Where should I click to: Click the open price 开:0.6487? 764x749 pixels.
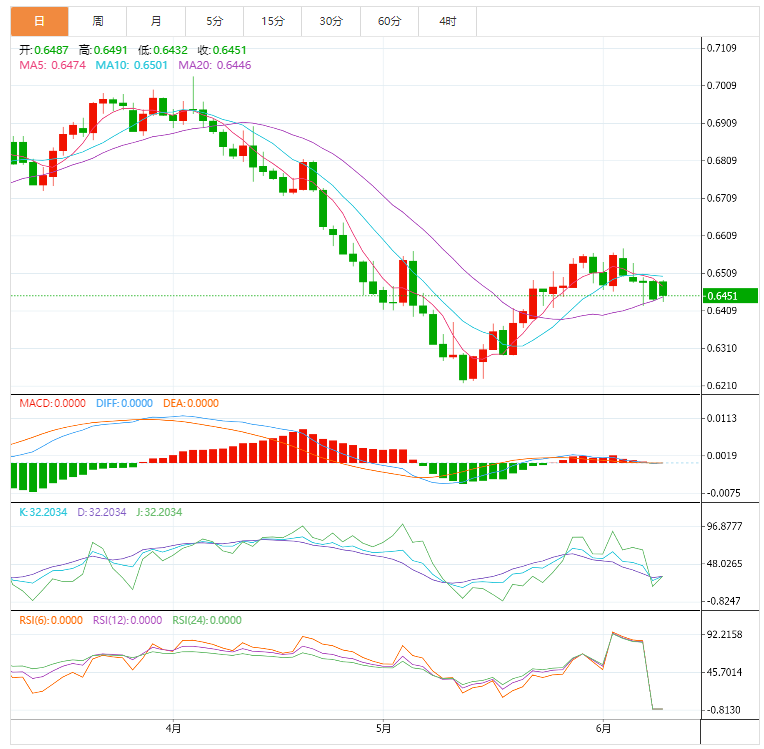pyautogui.click(x=43, y=50)
